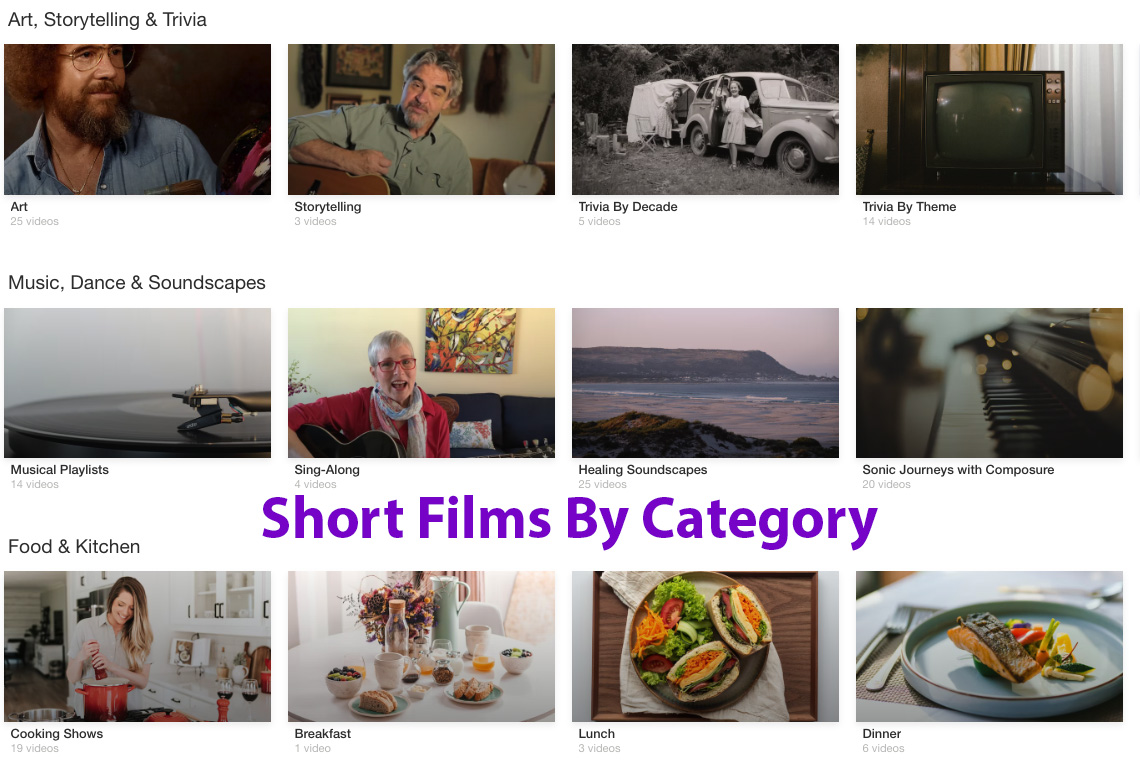Select the Sing-Along video thumbnail
Image resolution: width=1140 pixels, height=771 pixels.
point(421,383)
